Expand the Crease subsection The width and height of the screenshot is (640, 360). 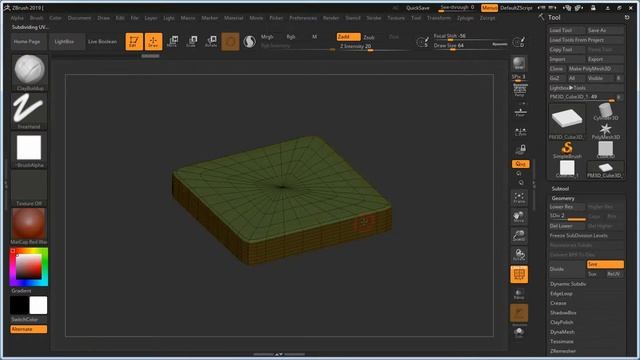[558, 303]
